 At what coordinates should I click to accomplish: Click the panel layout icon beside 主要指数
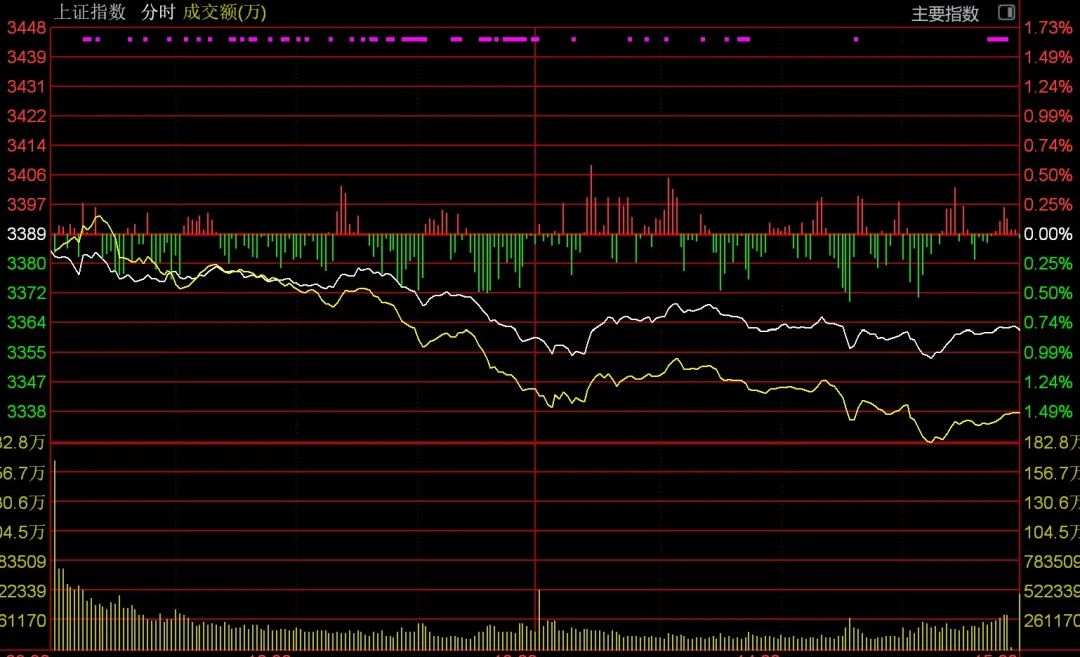click(x=1006, y=13)
